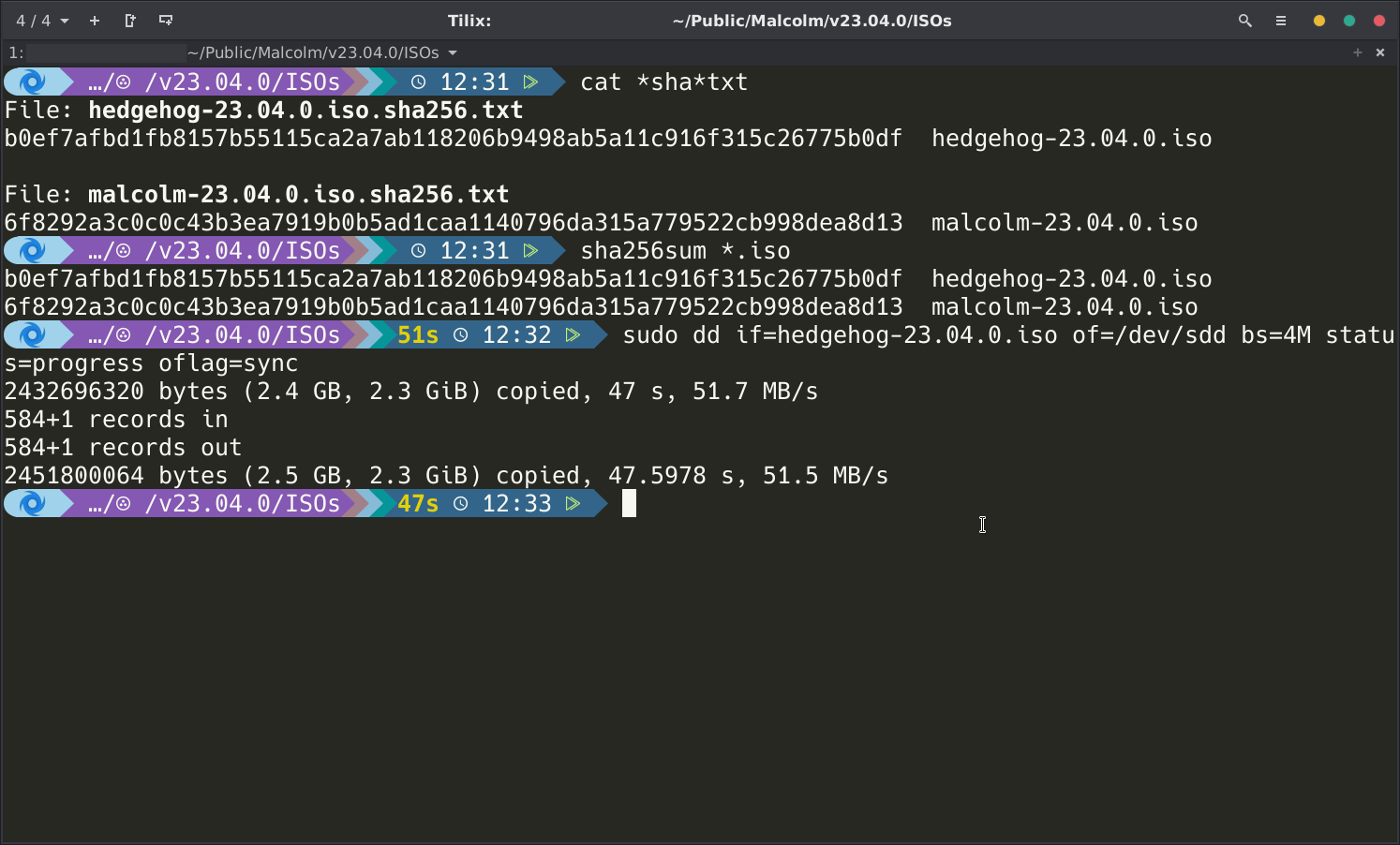The image size is (1400, 845).
Task: Close the window with the red button
Action: click(1379, 21)
